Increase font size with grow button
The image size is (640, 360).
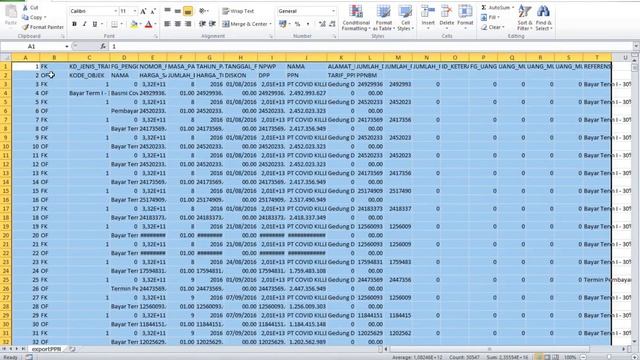tap(143, 11)
